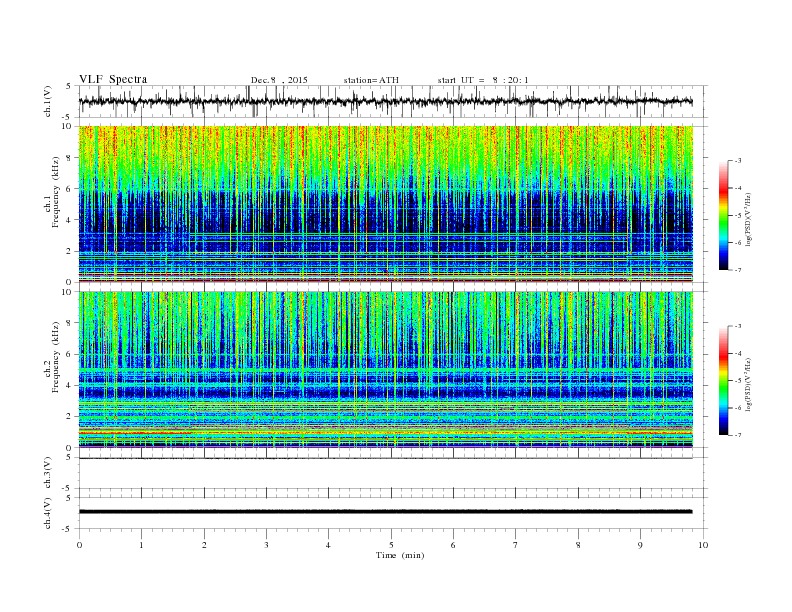792x612 pixels.
Task: Click the 'Time (min)' x-axis label
Action: pos(400,555)
